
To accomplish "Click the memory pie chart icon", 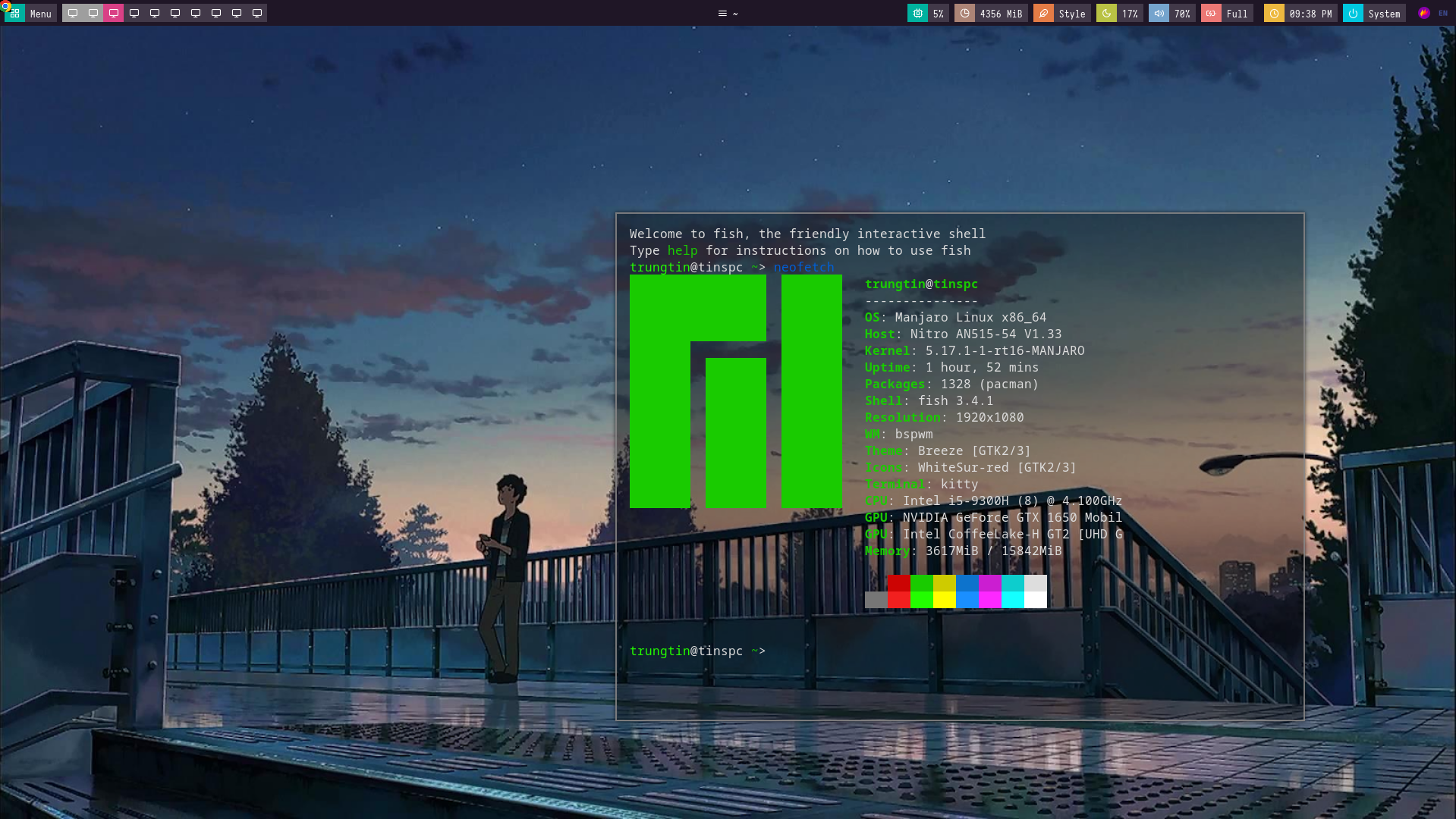I will pyautogui.click(x=964, y=14).
